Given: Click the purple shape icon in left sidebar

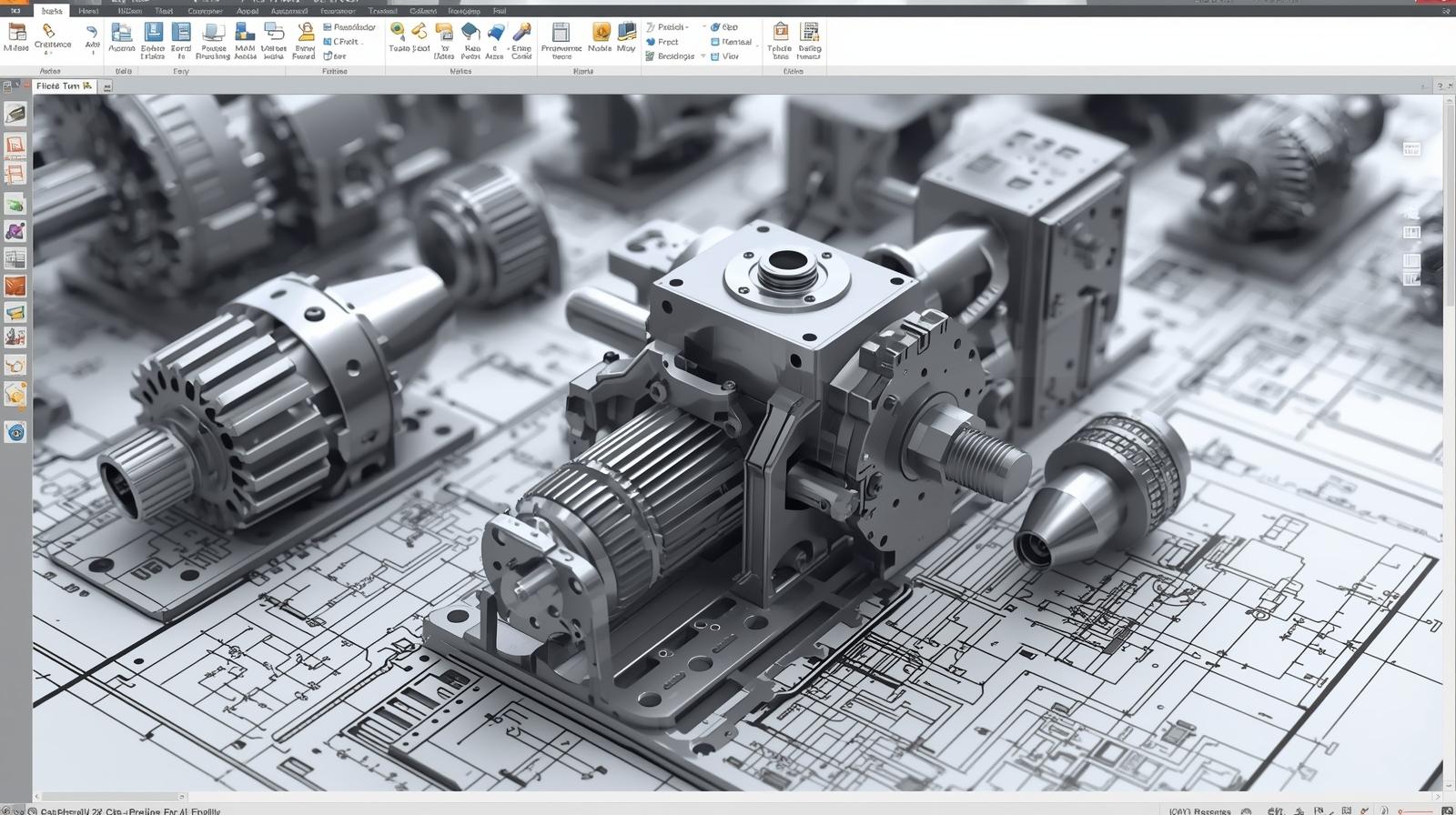Looking at the screenshot, I should coord(15,231).
